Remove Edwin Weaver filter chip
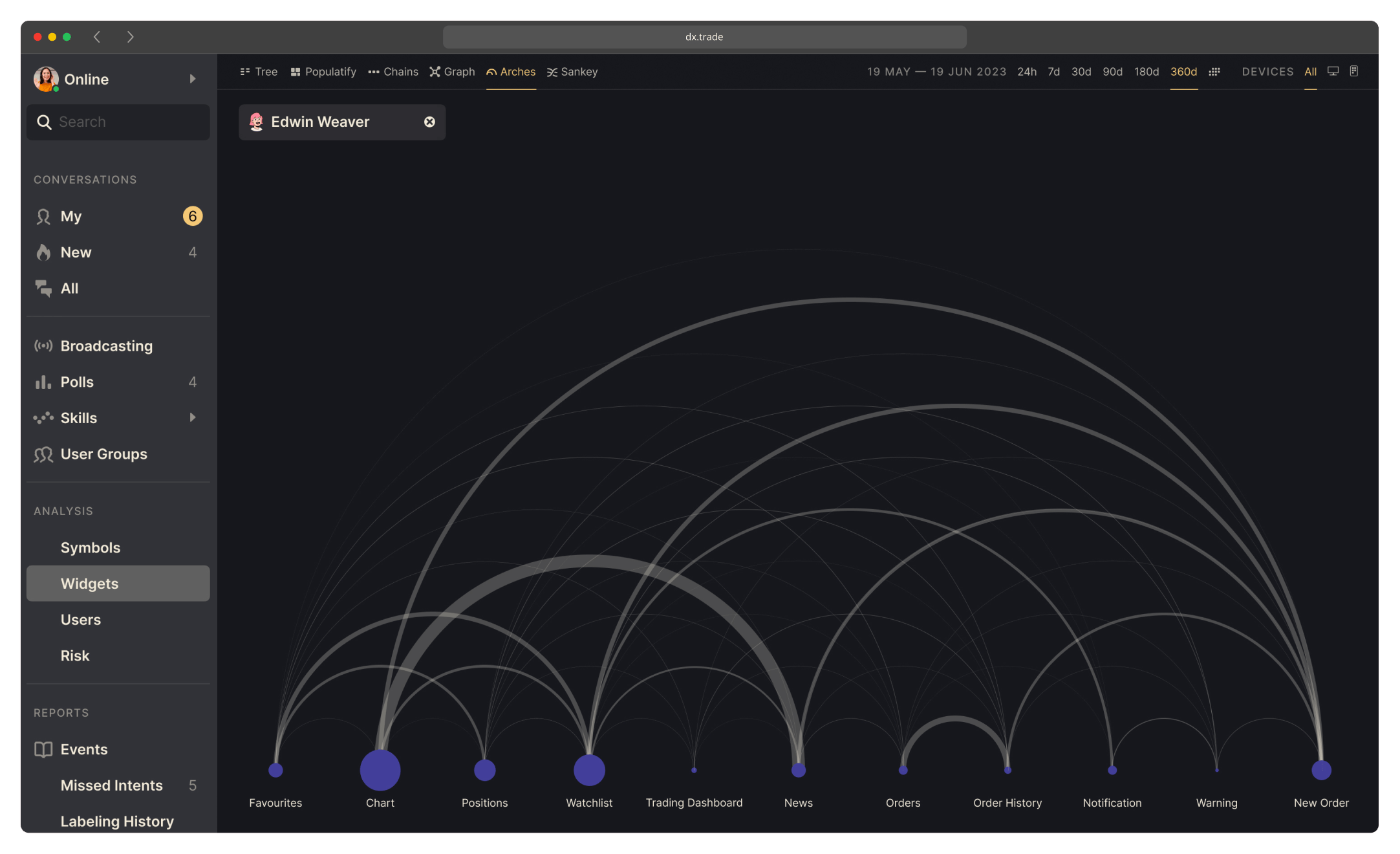The height and width of the screenshot is (854, 1400). 429,122
